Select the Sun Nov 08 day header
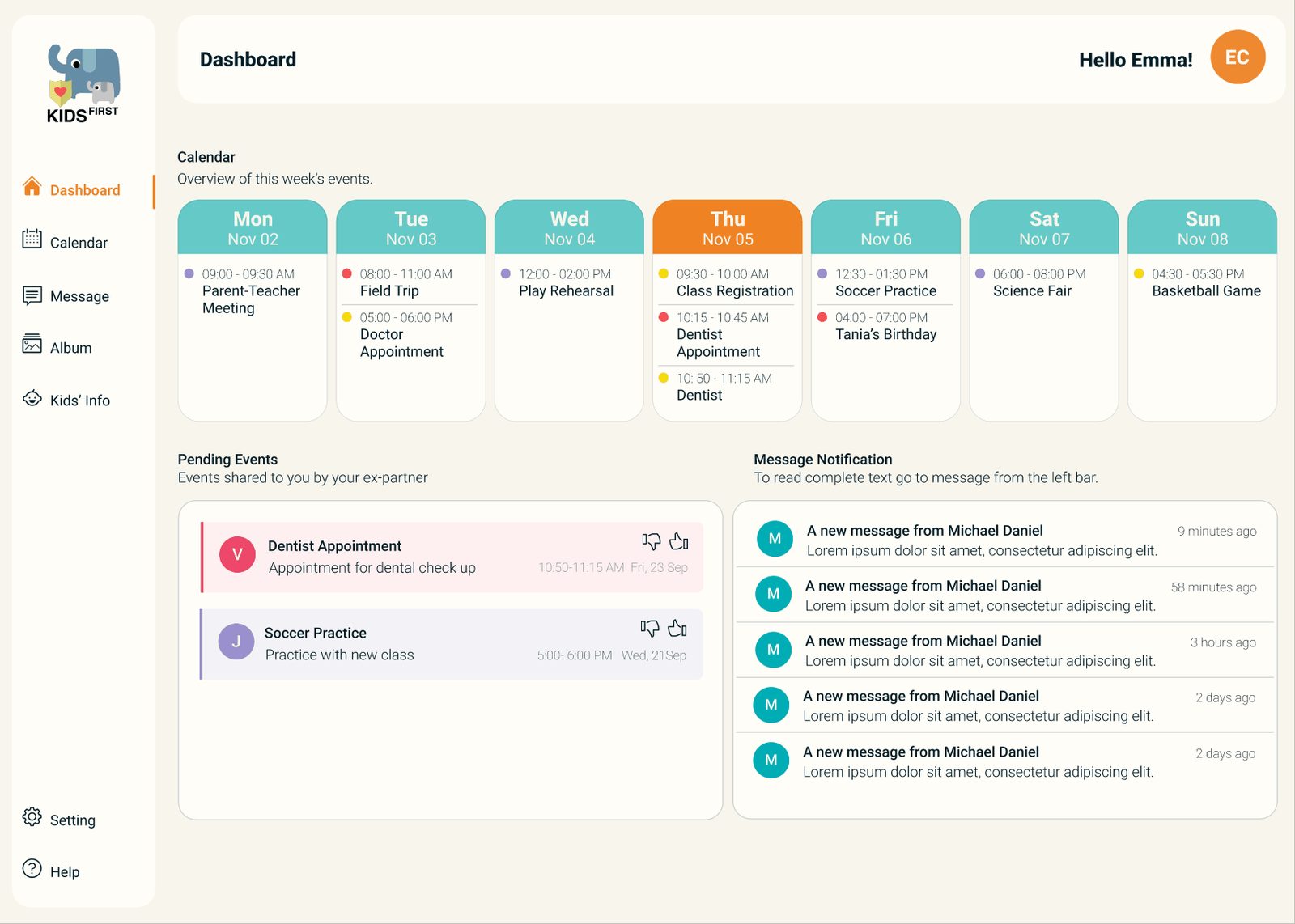Viewport: 1295px width, 924px height. (1203, 227)
